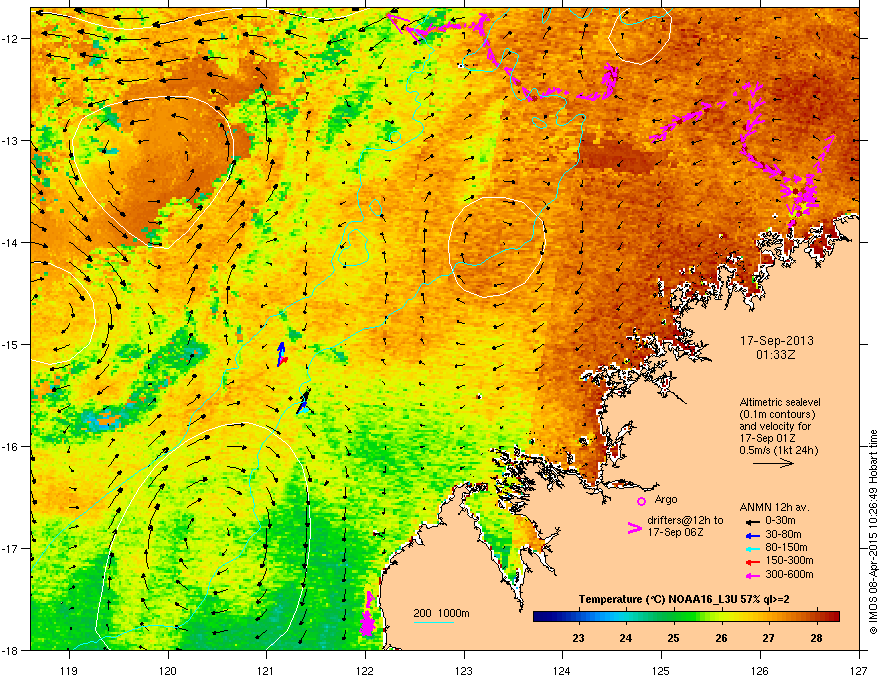Click the '300-600m' depth label
The height and width of the screenshot is (680, 880).
(789, 574)
